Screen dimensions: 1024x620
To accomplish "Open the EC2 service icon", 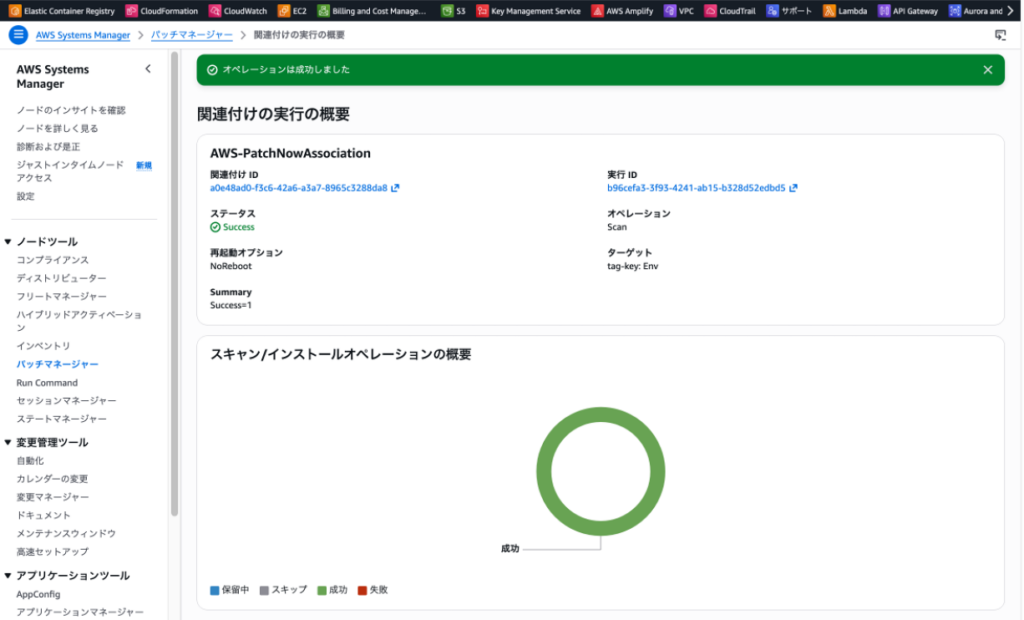I will coord(283,10).
